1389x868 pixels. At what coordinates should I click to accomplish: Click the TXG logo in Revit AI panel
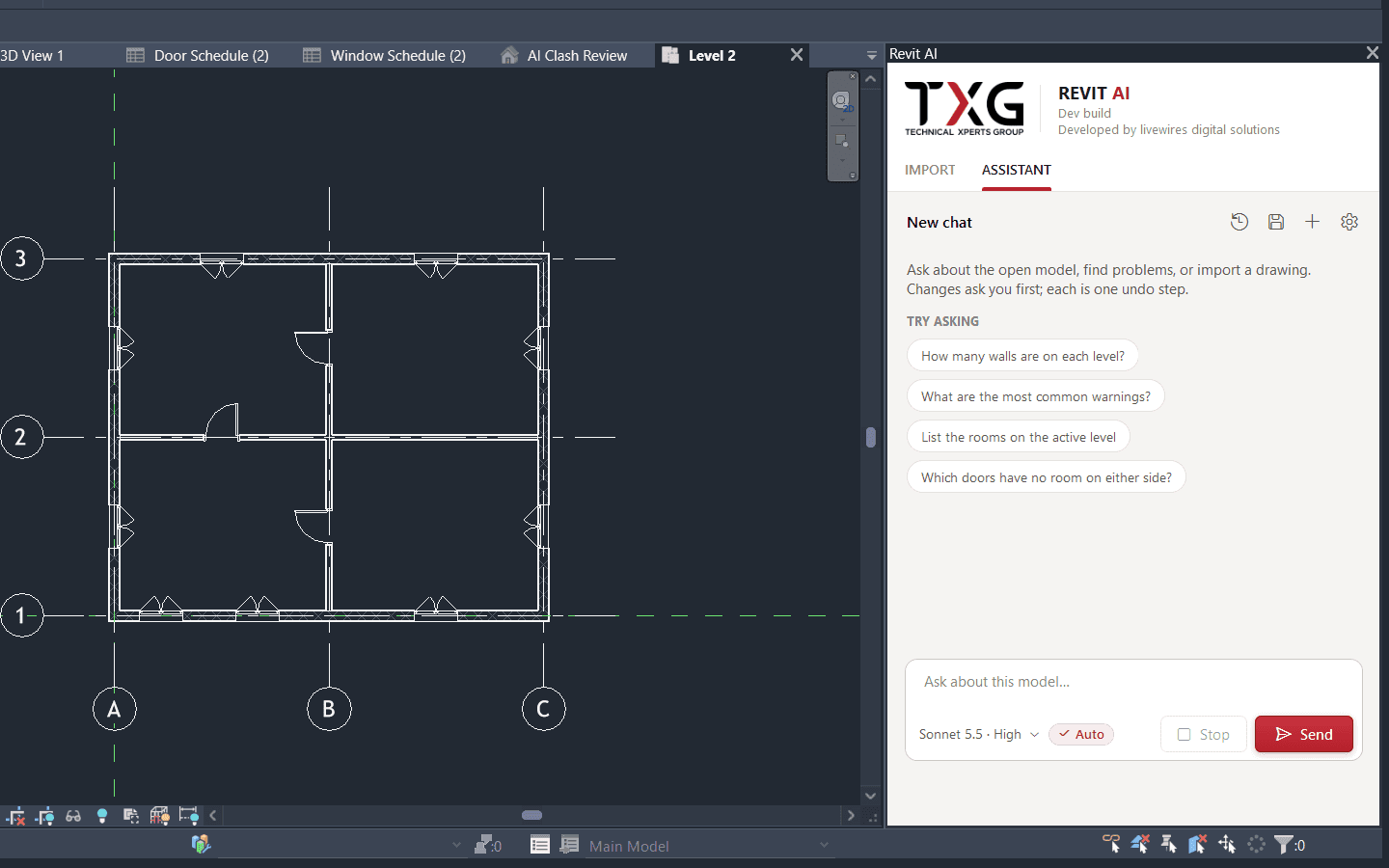965,108
